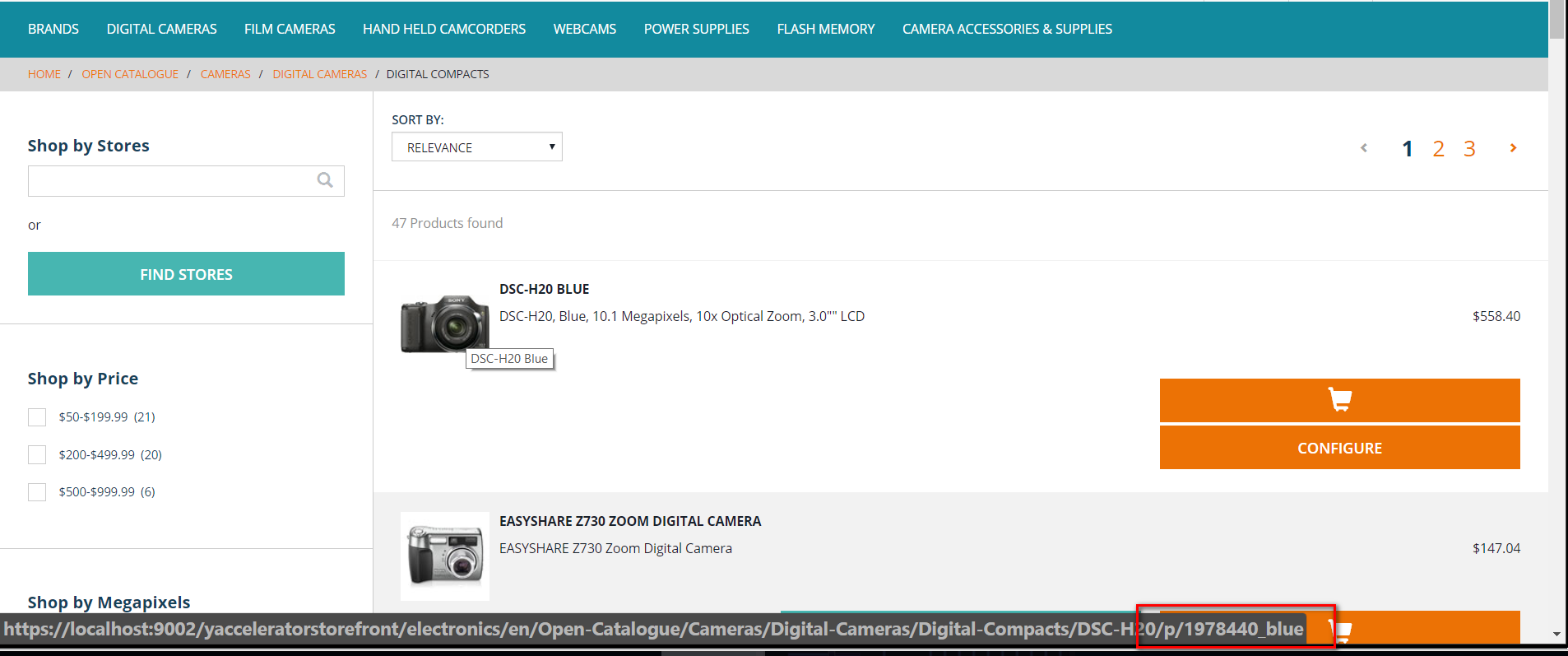Screen dimensions: 1568x656
Task: Open the Open Catalogue breadcrumb
Action: click(x=130, y=74)
